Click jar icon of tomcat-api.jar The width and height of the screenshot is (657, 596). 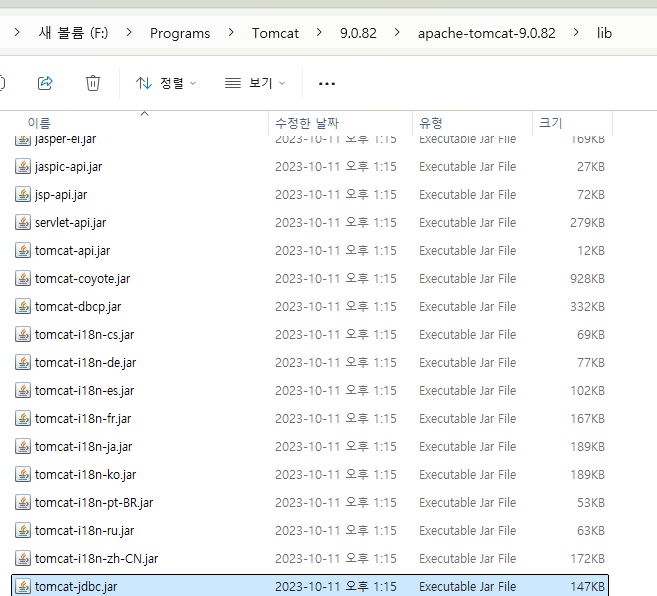click(x=23, y=251)
